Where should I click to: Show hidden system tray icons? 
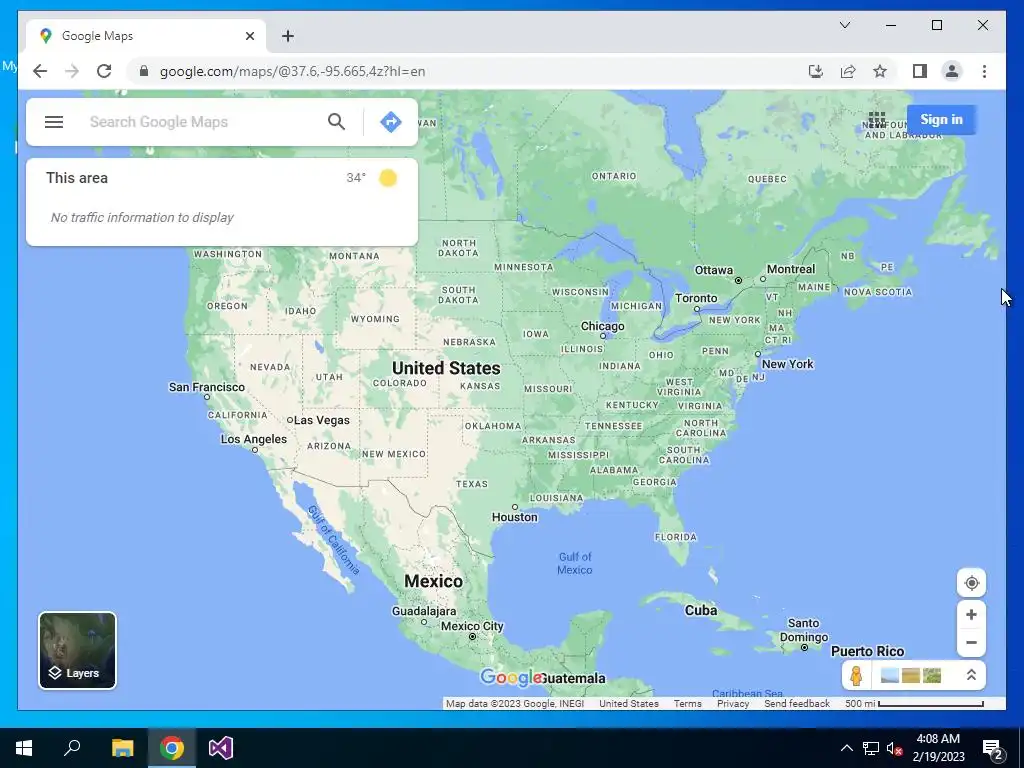click(x=846, y=748)
